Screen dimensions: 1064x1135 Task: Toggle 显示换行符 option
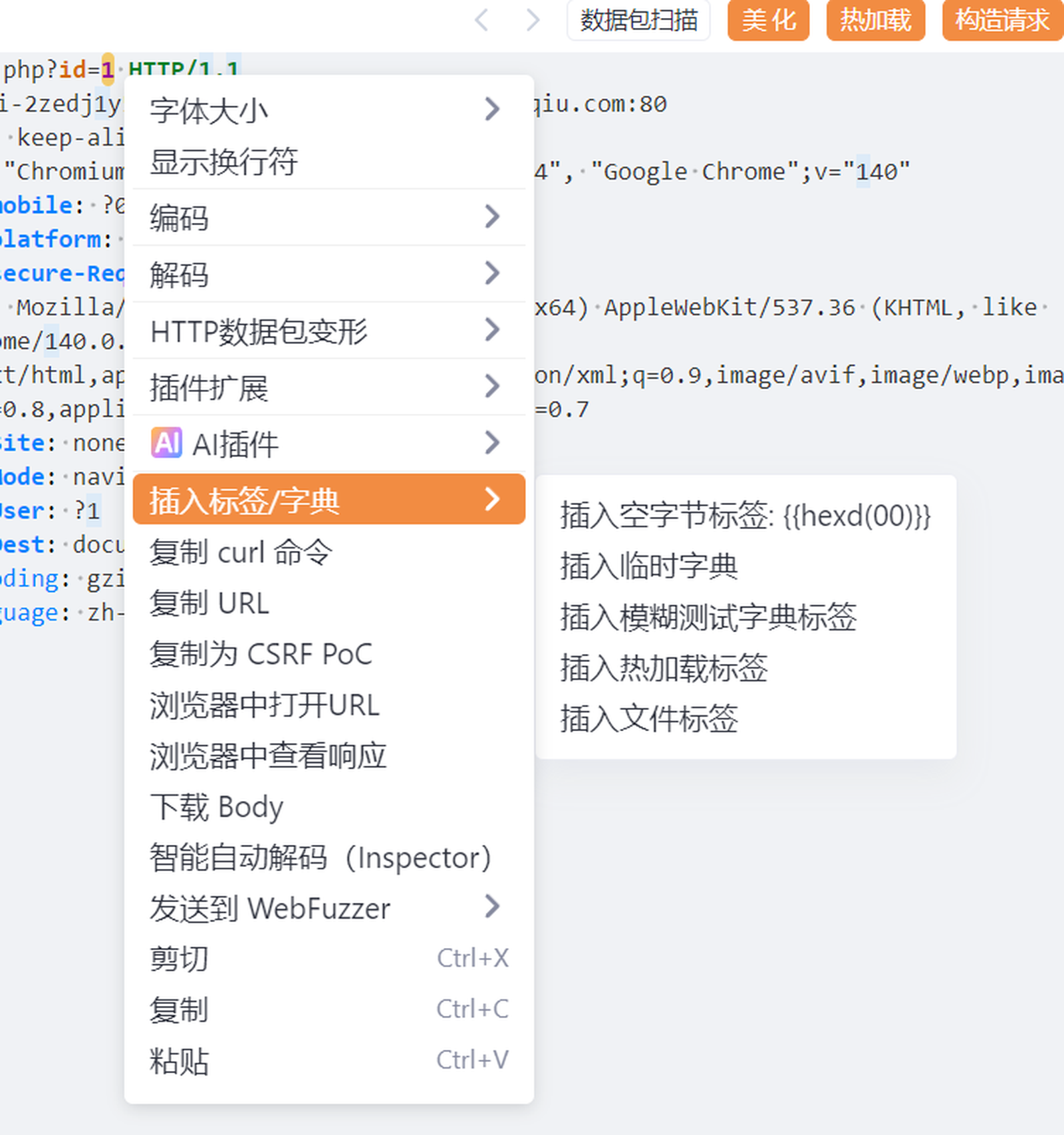tap(223, 162)
